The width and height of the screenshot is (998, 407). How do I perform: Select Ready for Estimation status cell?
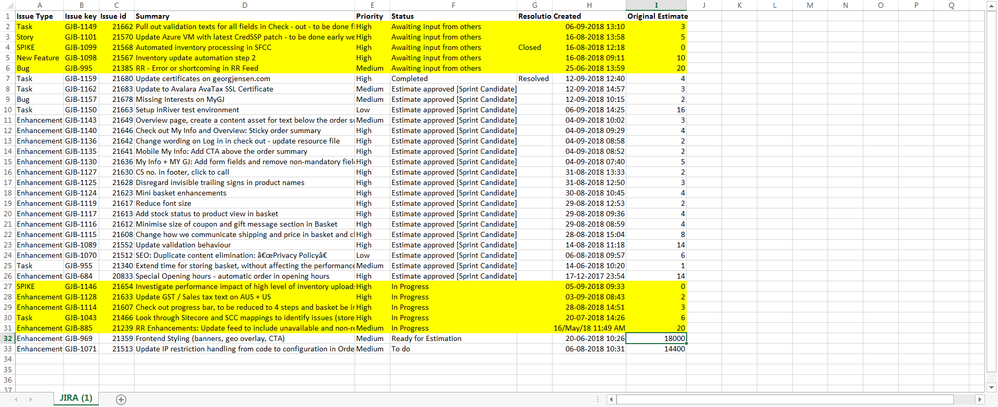pyautogui.click(x=453, y=339)
